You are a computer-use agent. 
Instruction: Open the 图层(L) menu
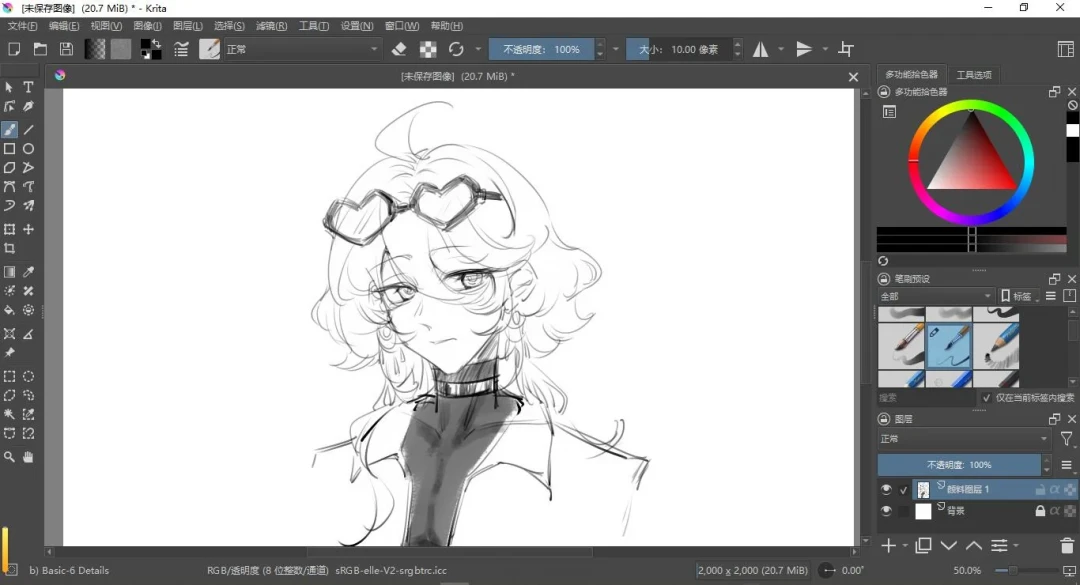click(x=187, y=25)
